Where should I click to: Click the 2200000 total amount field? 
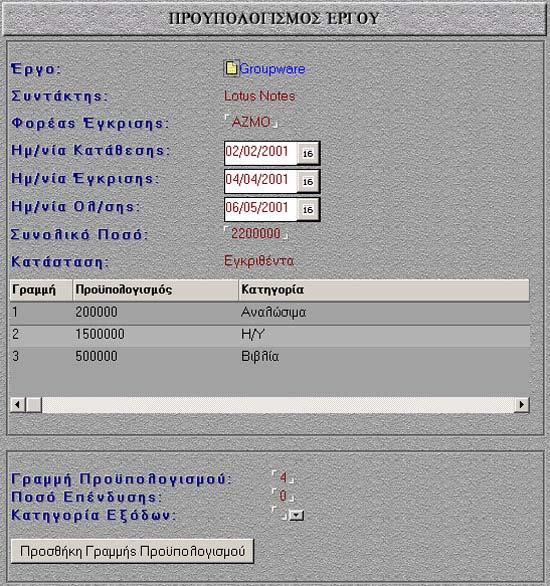pos(256,234)
